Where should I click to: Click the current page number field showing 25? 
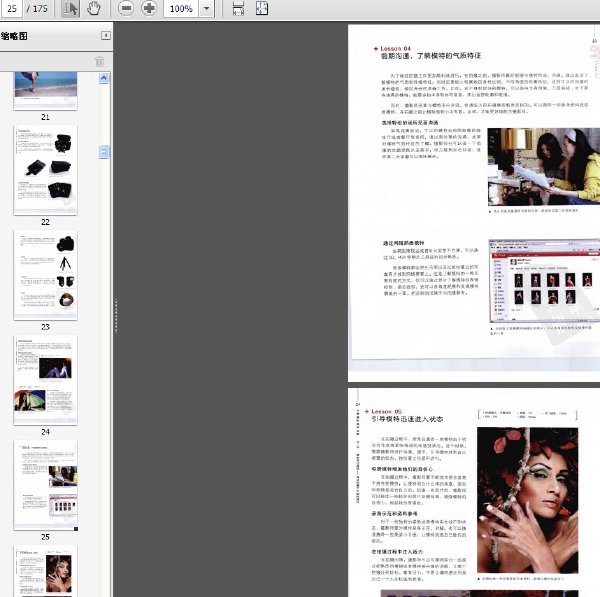(x=11, y=8)
